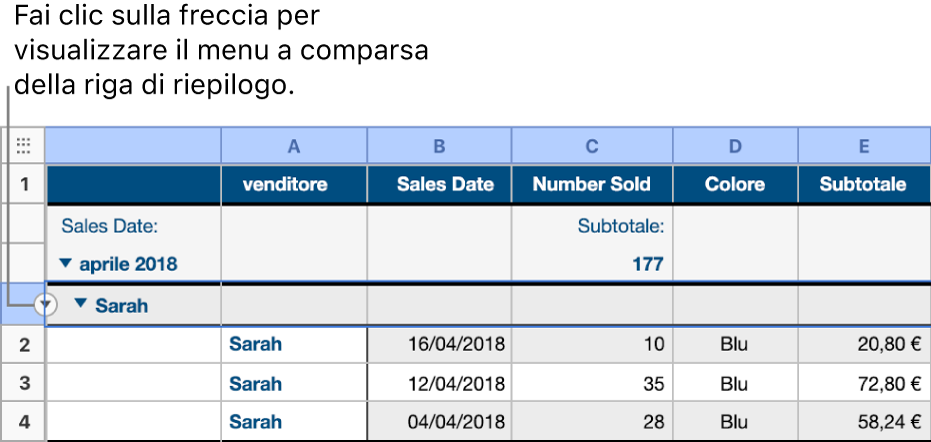Viewport: 931px width, 442px height.
Task: Select column D header
Action: (735, 146)
